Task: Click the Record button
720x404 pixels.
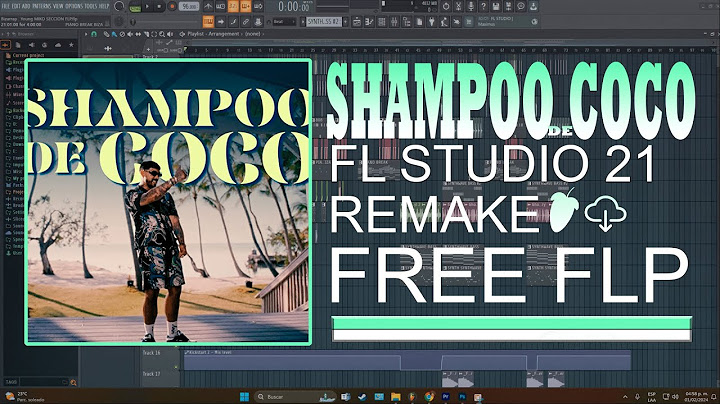Action: pyautogui.click(x=172, y=6)
